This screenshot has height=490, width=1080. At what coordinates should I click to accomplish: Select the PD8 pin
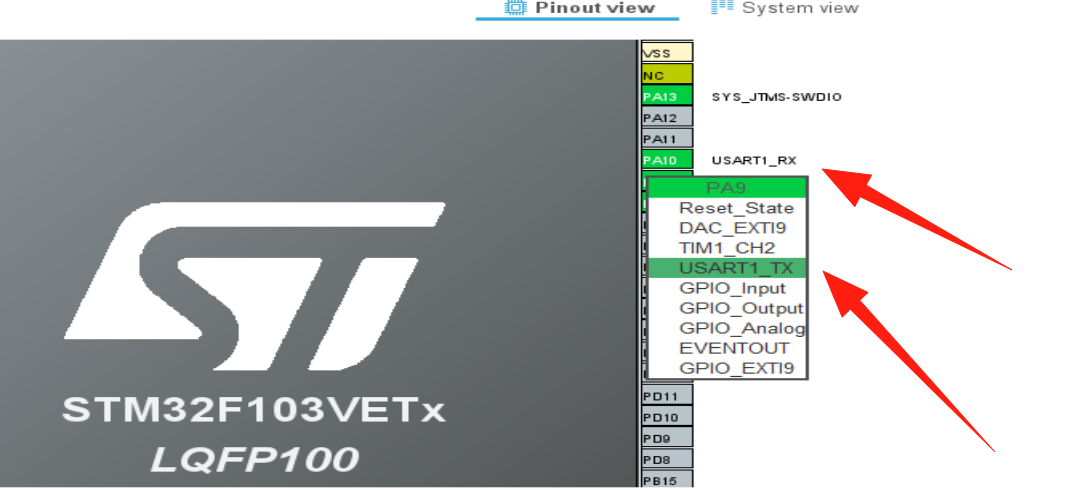[x=667, y=459]
